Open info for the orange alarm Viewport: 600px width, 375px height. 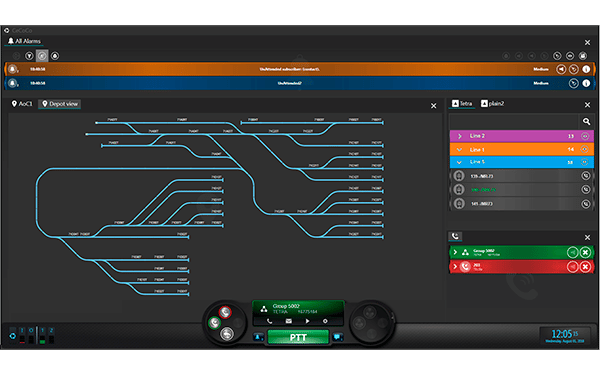coord(586,69)
